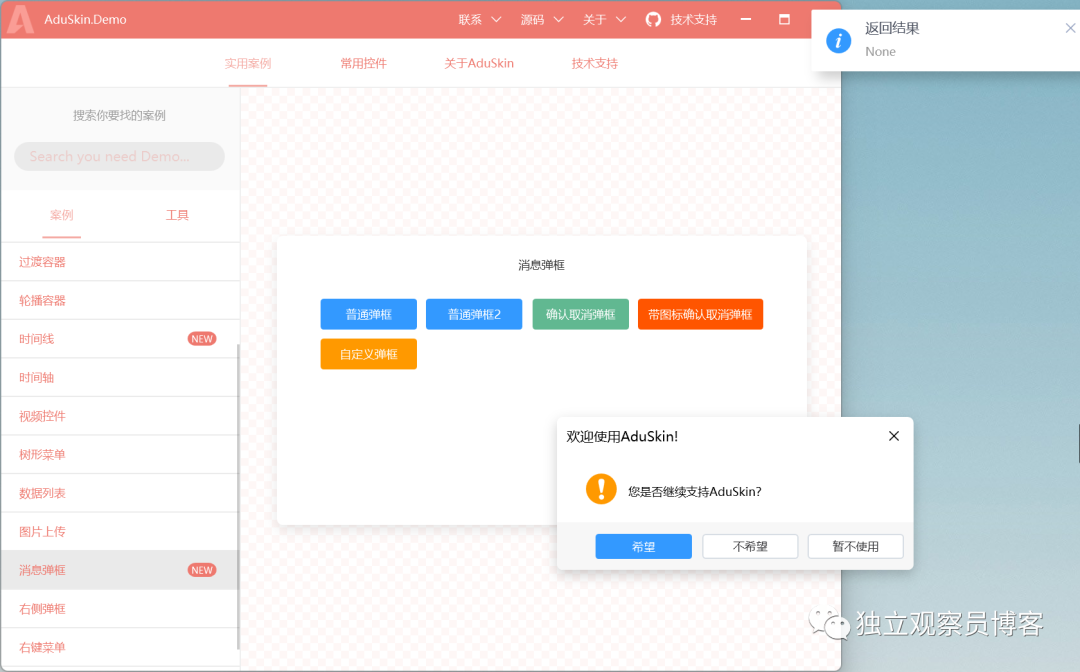Expand the 关于 dropdown in the title bar
This screenshot has height=672, width=1080.
click(604, 19)
